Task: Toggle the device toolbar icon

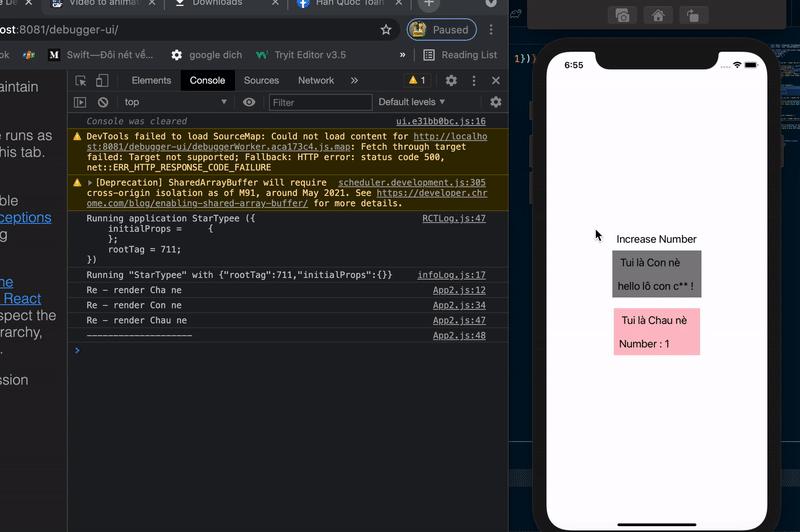Action: [103, 80]
